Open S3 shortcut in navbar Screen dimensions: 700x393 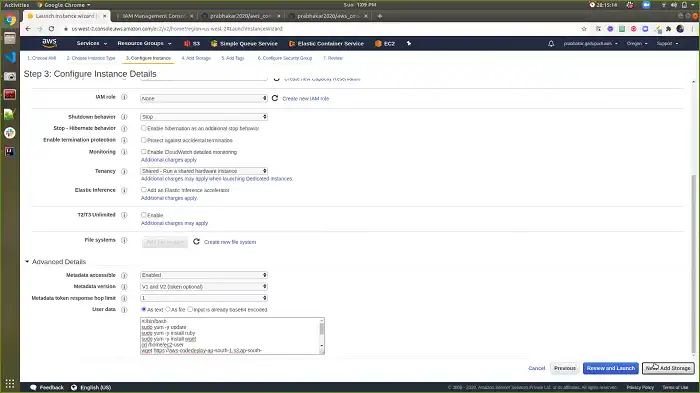point(192,43)
